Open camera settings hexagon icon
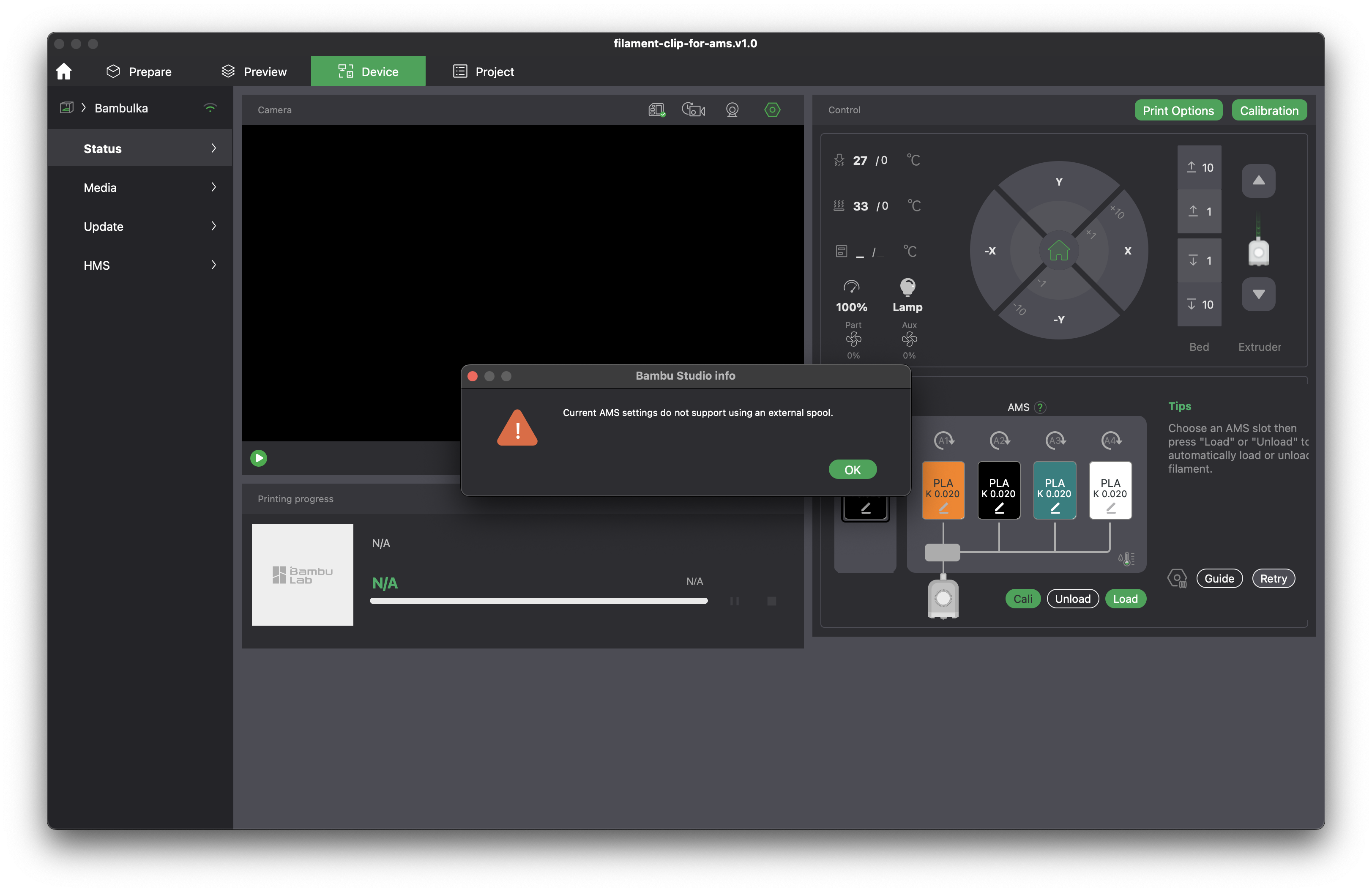The height and width of the screenshot is (892, 1372). coord(772,109)
